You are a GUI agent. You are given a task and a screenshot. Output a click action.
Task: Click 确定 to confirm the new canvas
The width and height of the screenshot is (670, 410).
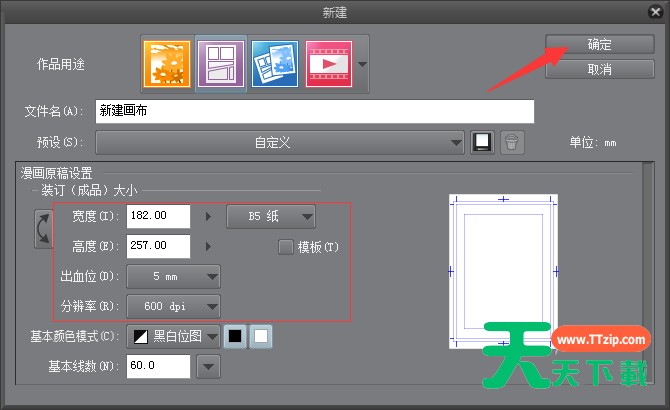click(x=599, y=44)
